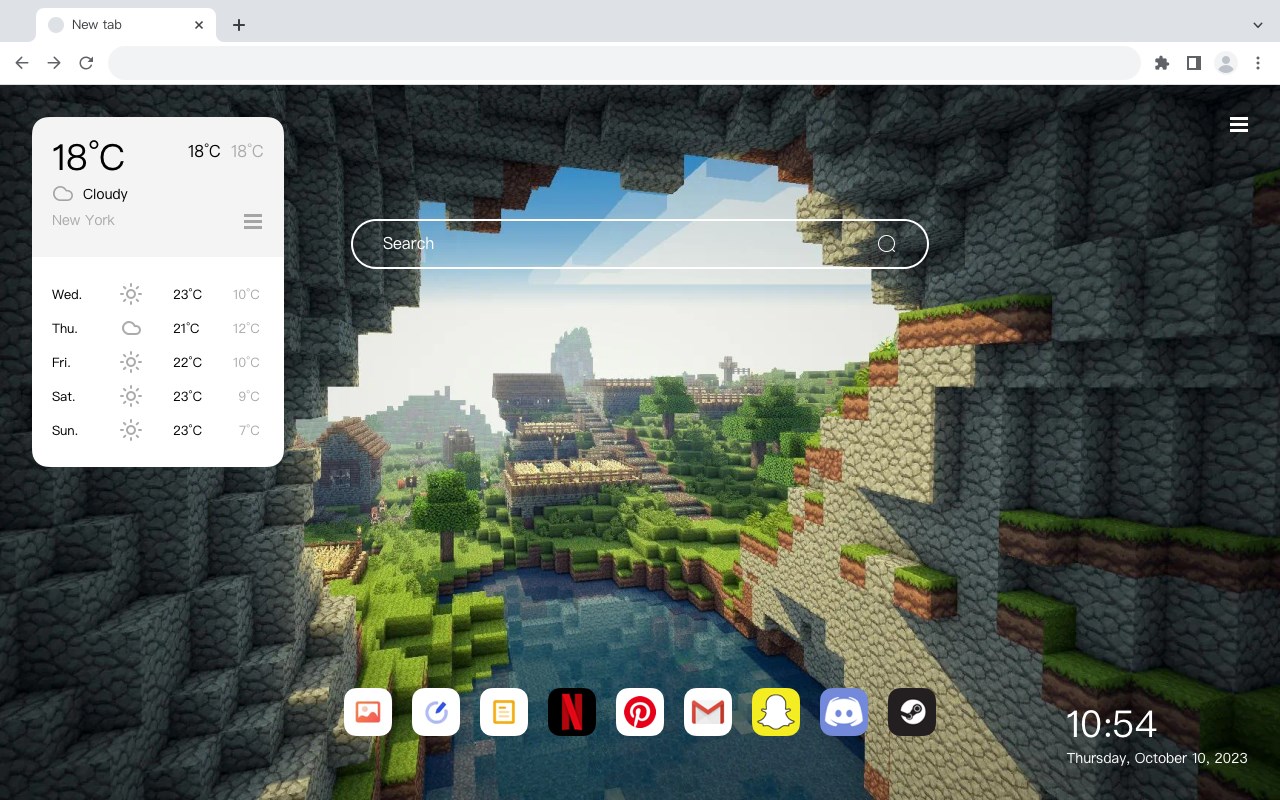Click Thursday's cloudy weather icon

point(131,328)
